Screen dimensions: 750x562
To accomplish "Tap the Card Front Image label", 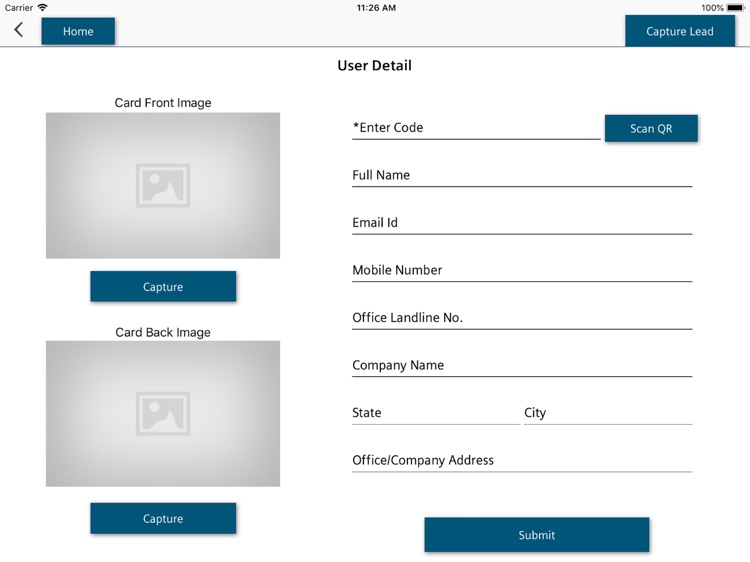I will coord(163,103).
